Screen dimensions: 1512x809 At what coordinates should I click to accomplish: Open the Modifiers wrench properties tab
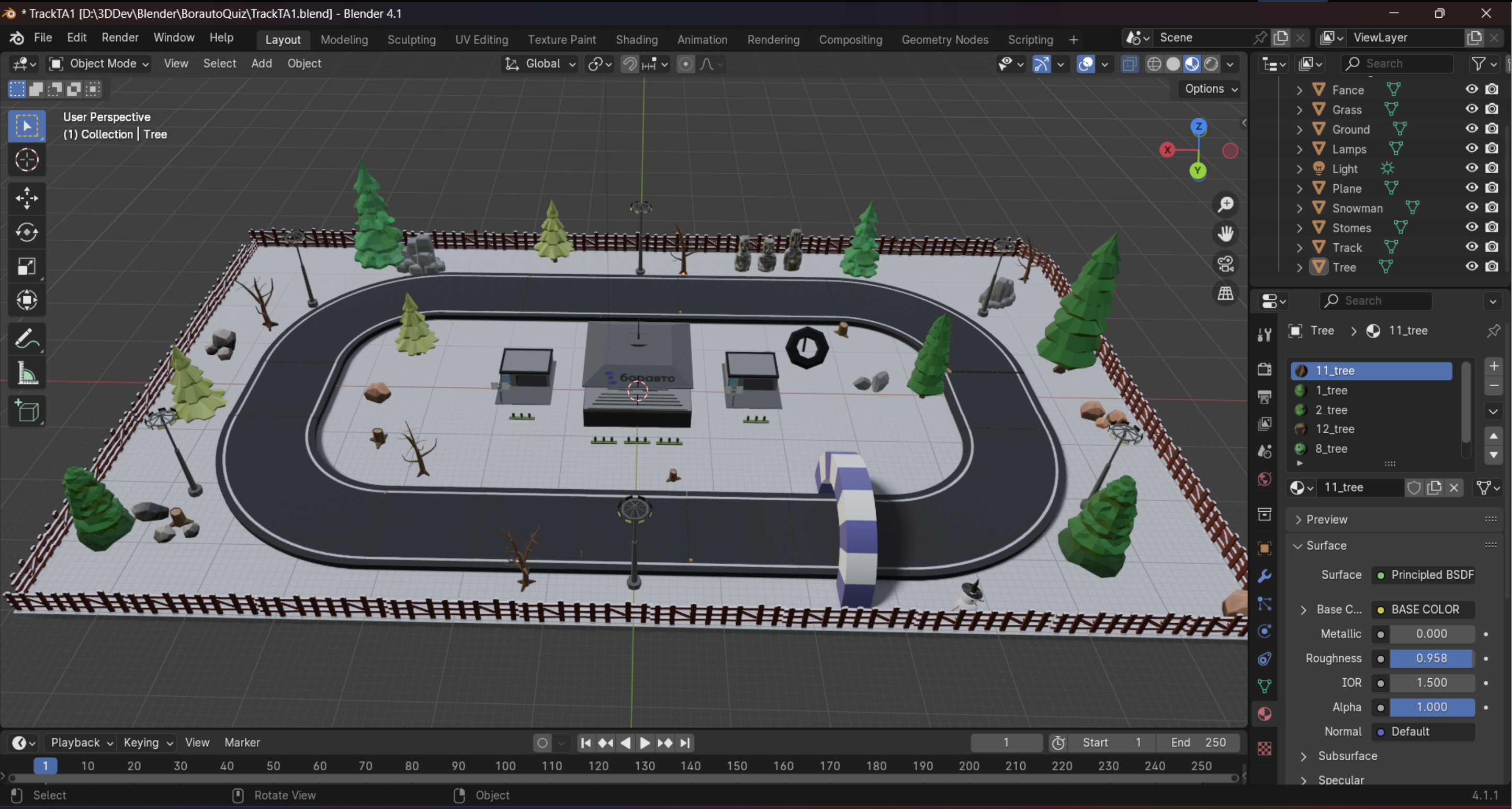coord(1265,576)
